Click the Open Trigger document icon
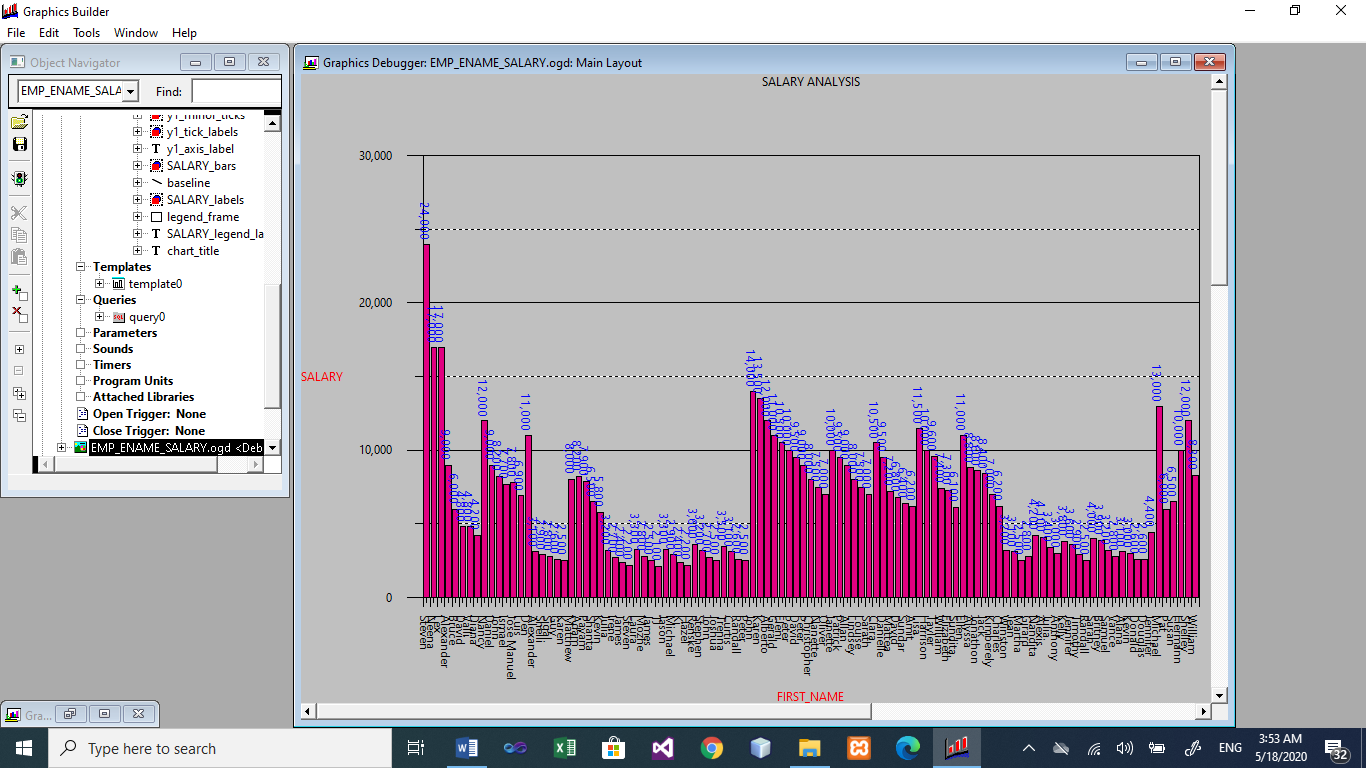Viewport: 1366px width, 768px height. click(x=81, y=414)
